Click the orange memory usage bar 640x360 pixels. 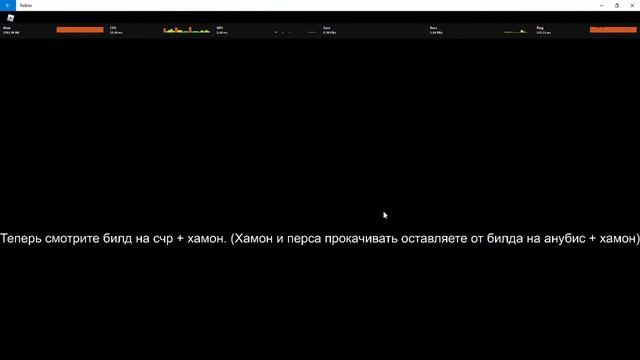click(x=80, y=30)
